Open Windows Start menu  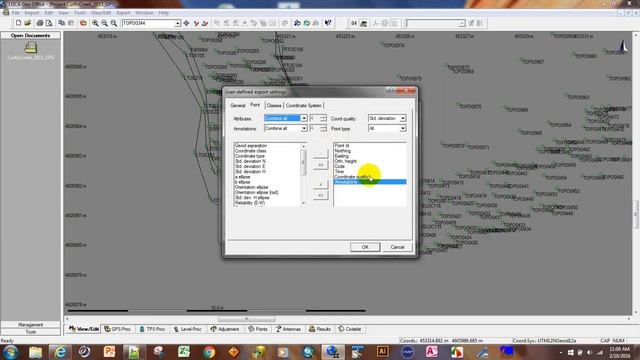10,352
